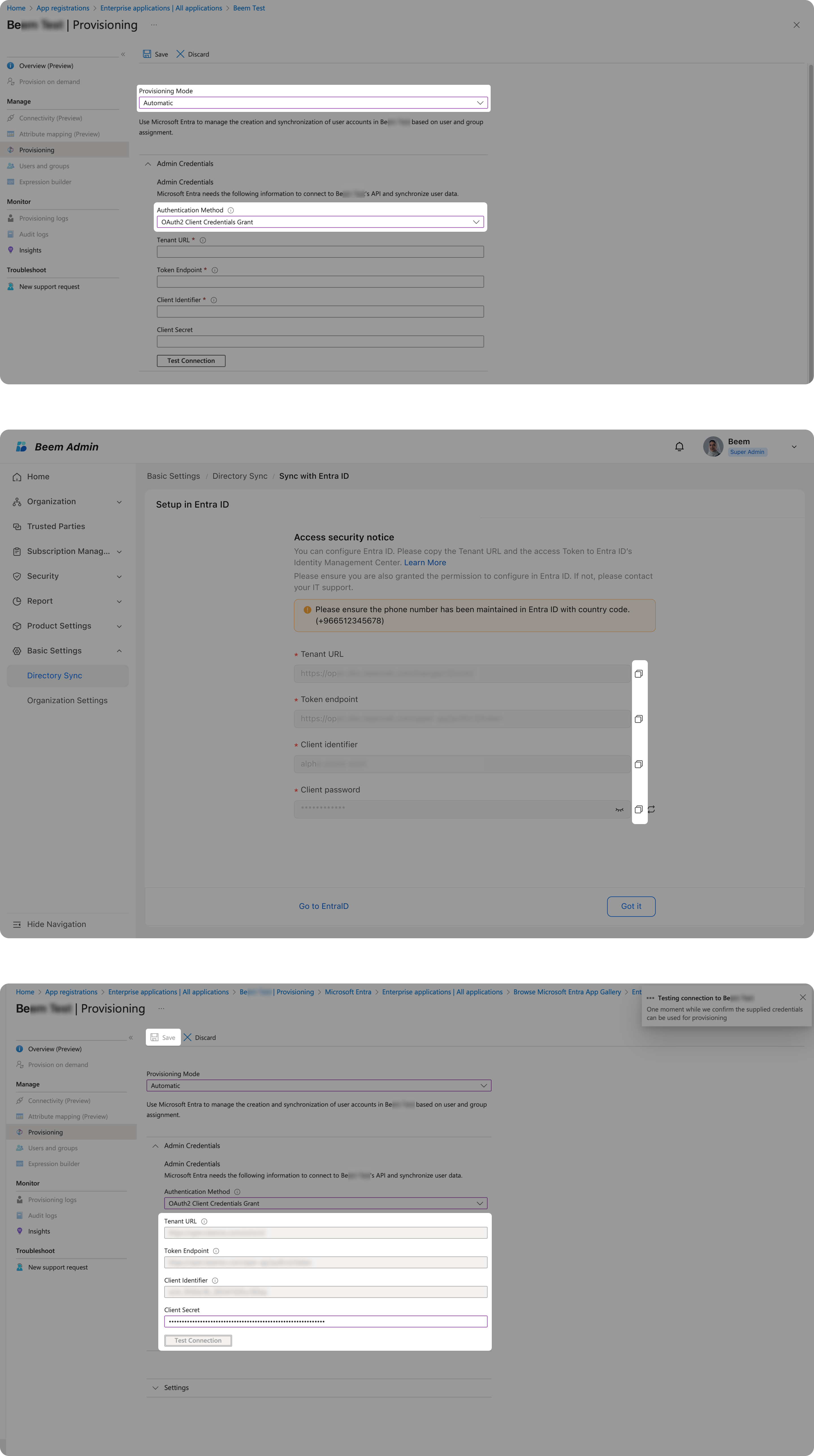The image size is (814, 1456).
Task: Open Insights in the lower Provisioning sidebar
Action: click(x=39, y=1231)
